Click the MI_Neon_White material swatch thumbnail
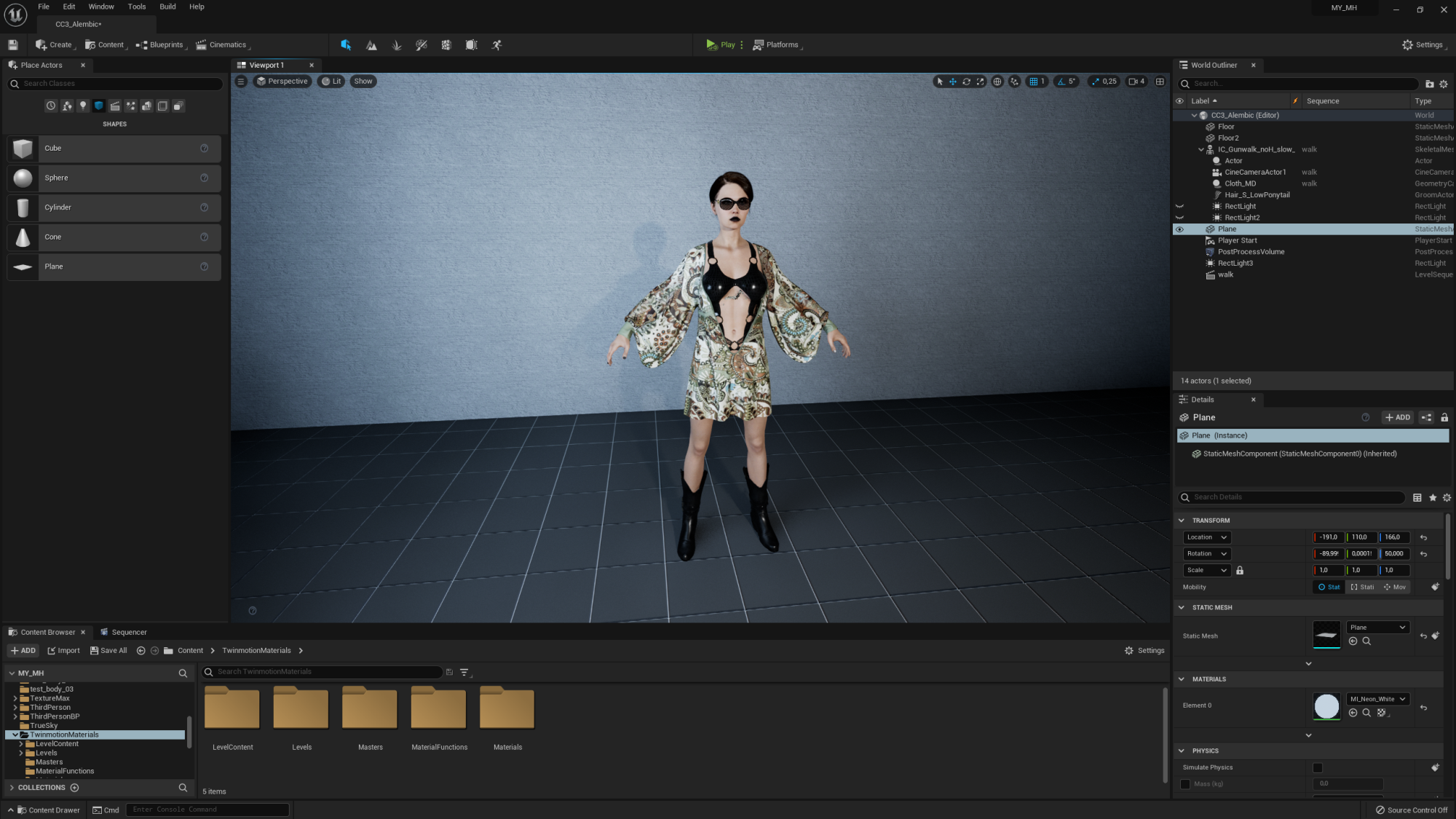Screen dimensions: 1456x819 (1326, 707)
